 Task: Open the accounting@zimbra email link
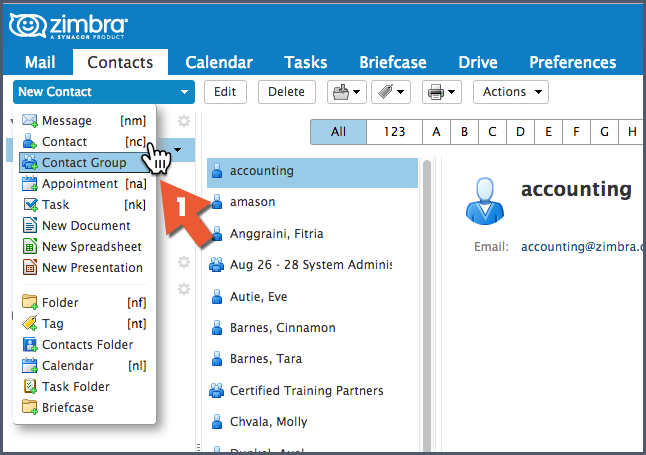[581, 246]
